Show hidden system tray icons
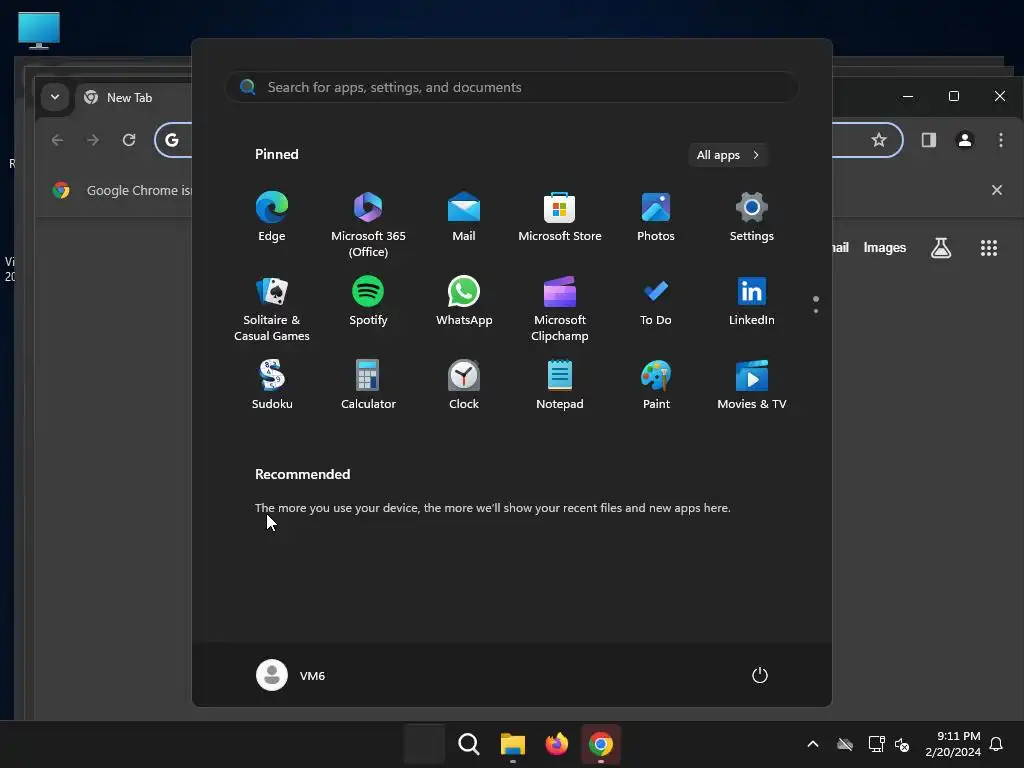Screen dimensions: 1024x768 click(813, 744)
